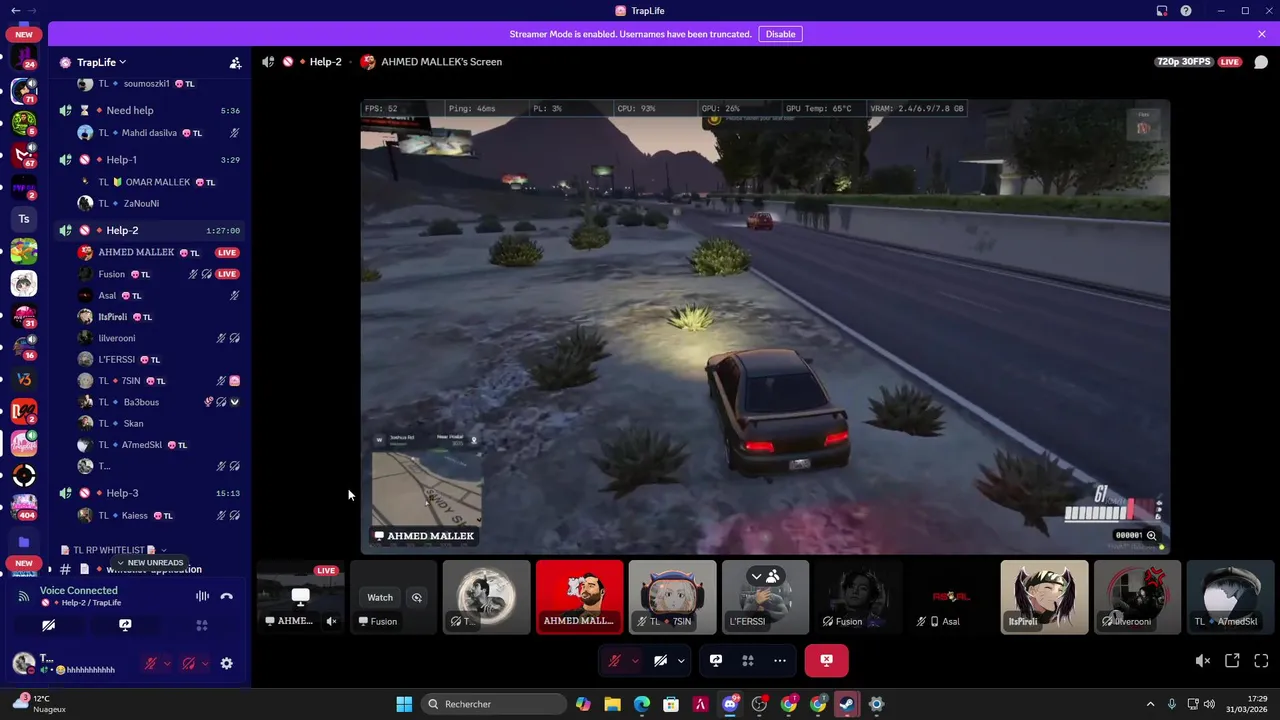Image resolution: width=1280 pixels, height=720 pixels.
Task: Open microphone input options arrow in the user panel
Action: [x=166, y=663]
